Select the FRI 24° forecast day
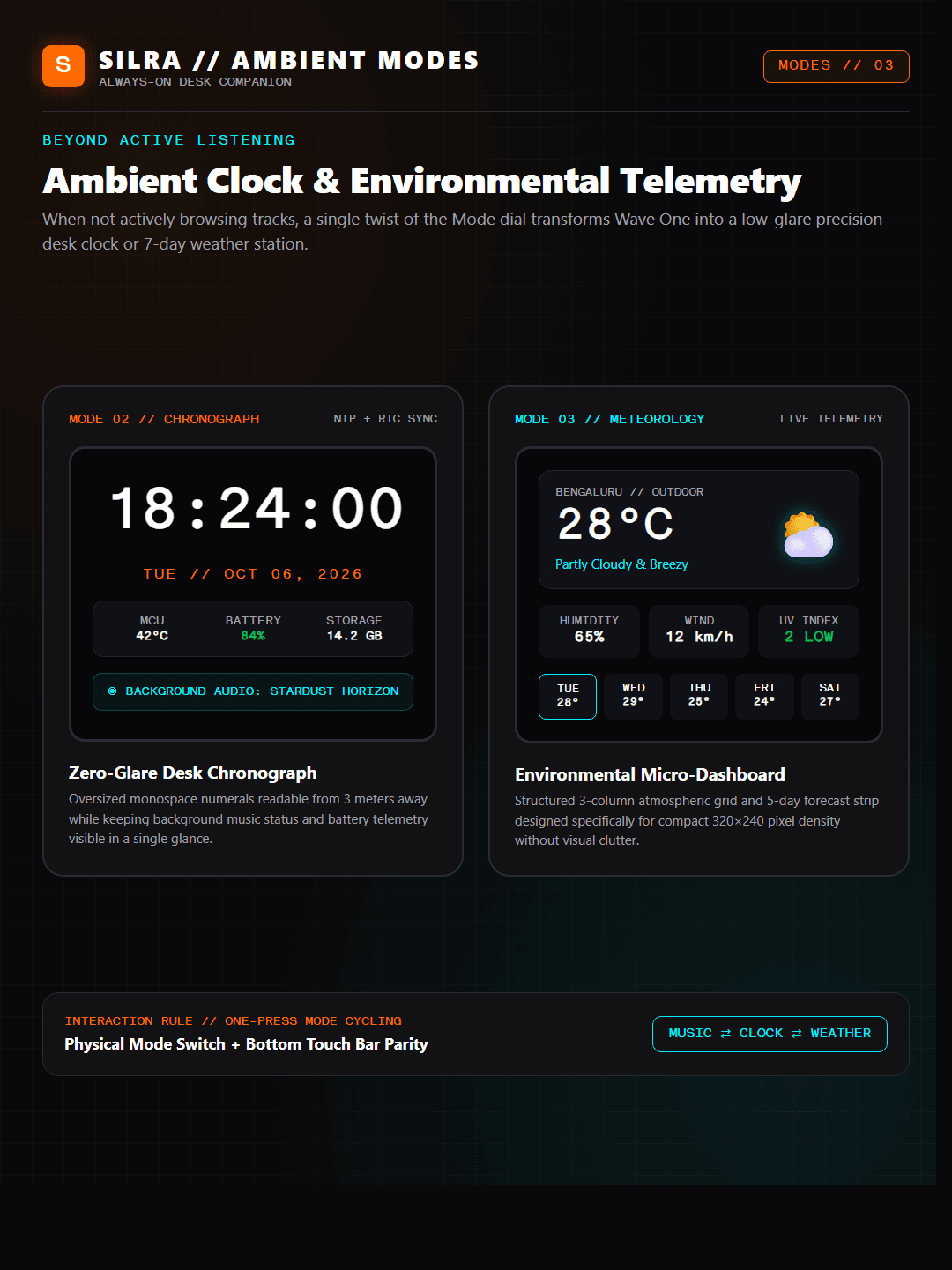 coord(764,696)
